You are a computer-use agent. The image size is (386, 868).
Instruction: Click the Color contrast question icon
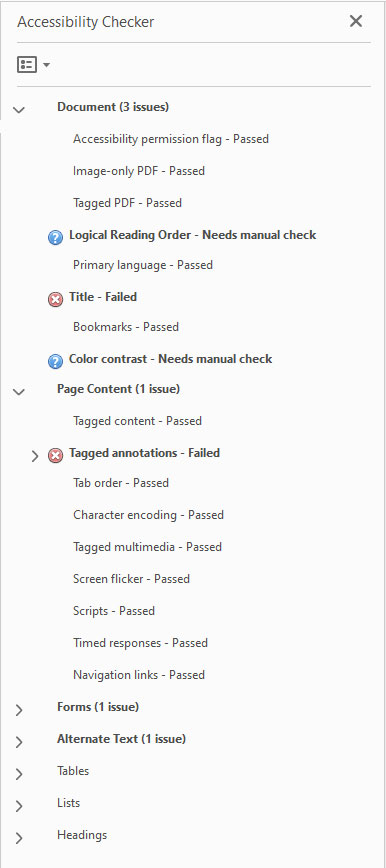coord(55,362)
